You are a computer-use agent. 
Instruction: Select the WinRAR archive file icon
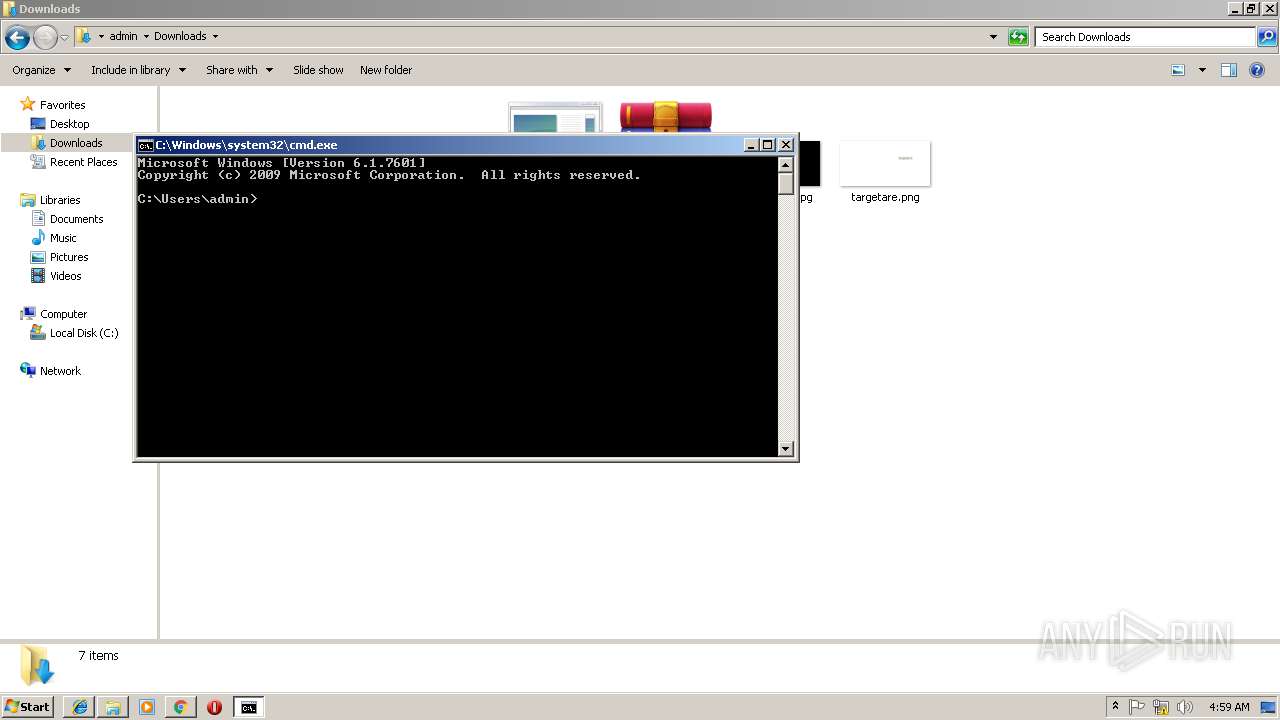[x=666, y=117]
